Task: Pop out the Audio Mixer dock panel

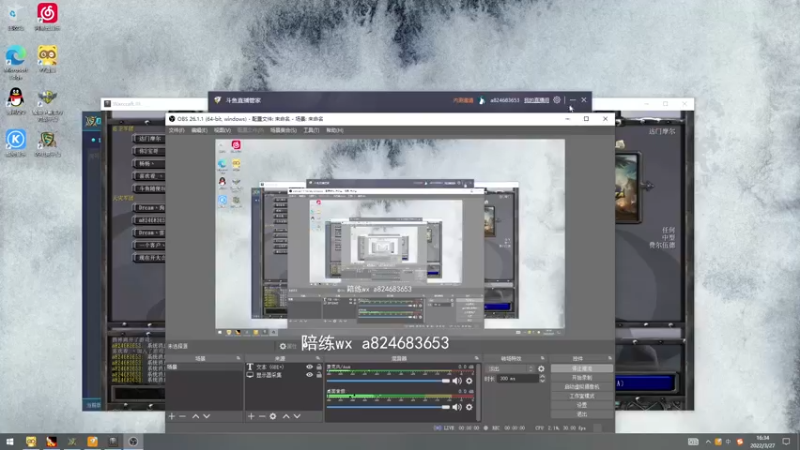Action: pyautogui.click(x=477, y=359)
